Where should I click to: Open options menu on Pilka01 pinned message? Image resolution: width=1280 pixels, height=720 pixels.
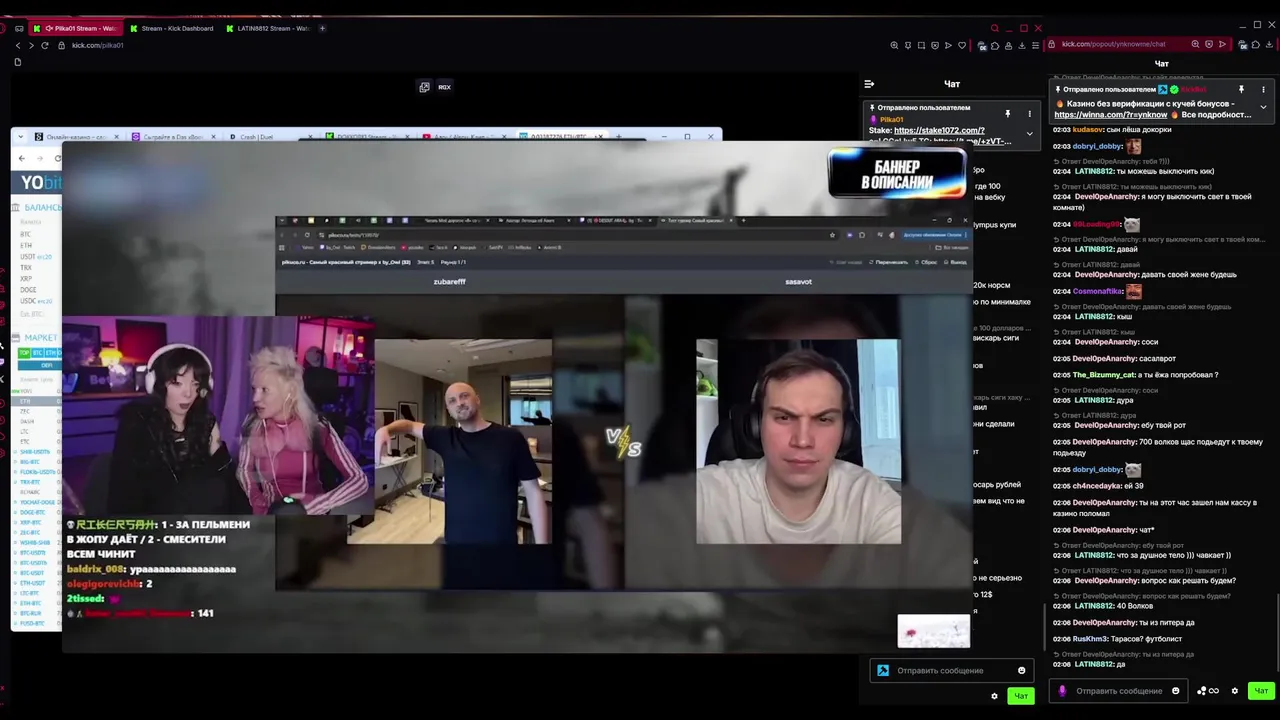tap(1029, 114)
